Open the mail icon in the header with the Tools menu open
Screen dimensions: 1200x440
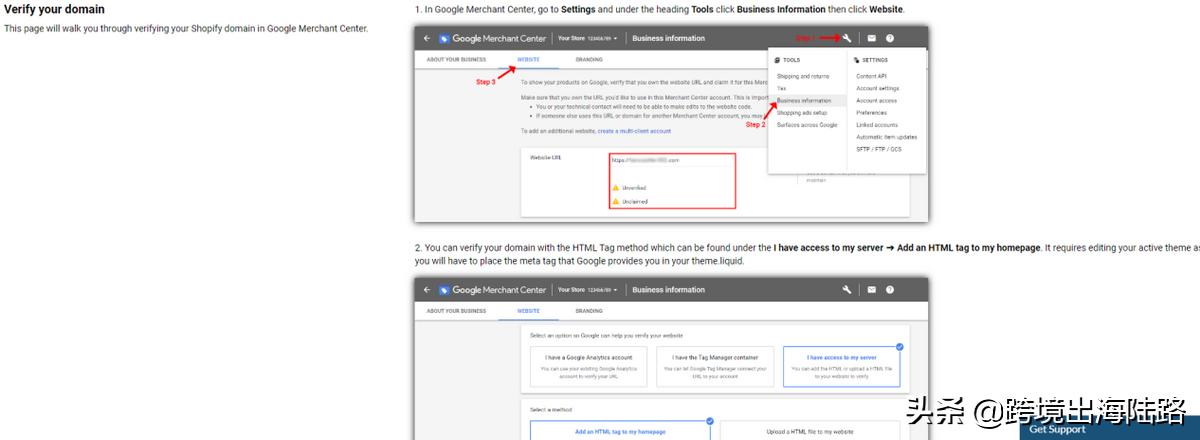(x=871, y=38)
